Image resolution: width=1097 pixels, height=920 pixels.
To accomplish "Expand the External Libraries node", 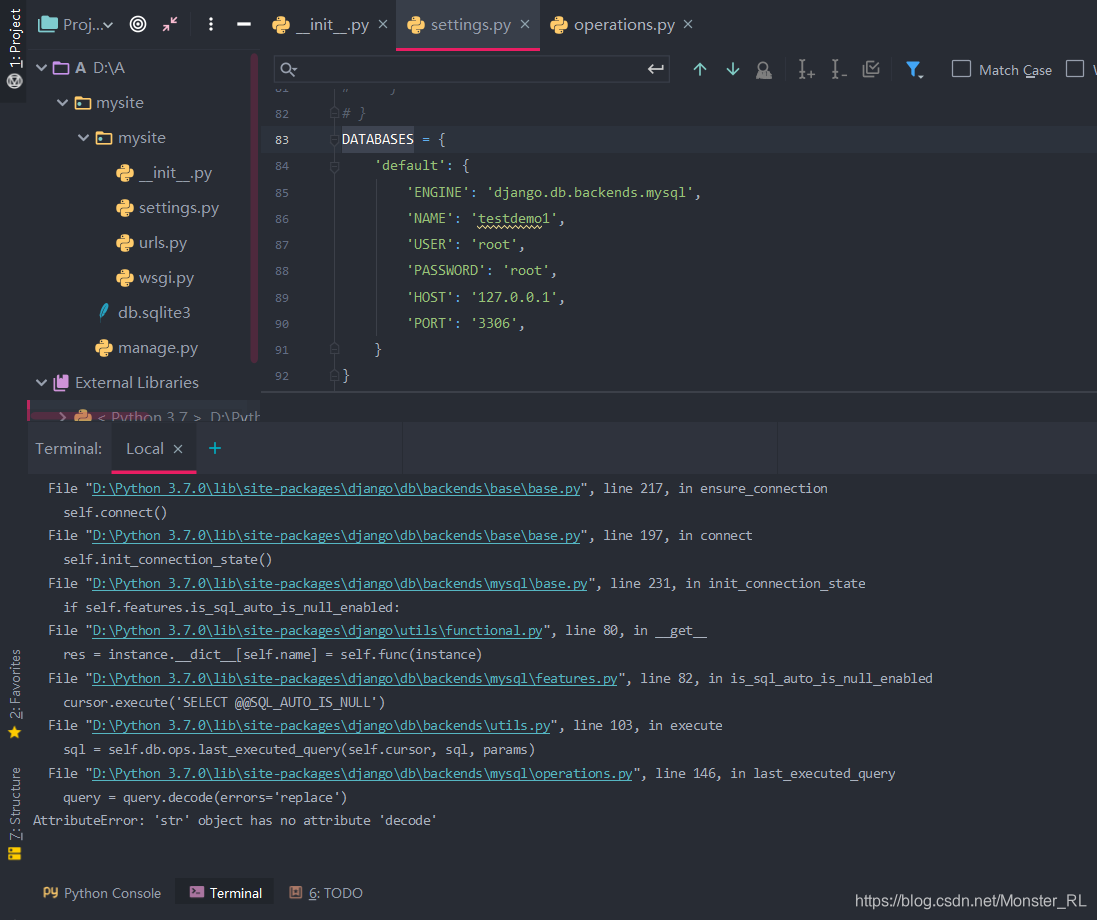I will pos(41,382).
